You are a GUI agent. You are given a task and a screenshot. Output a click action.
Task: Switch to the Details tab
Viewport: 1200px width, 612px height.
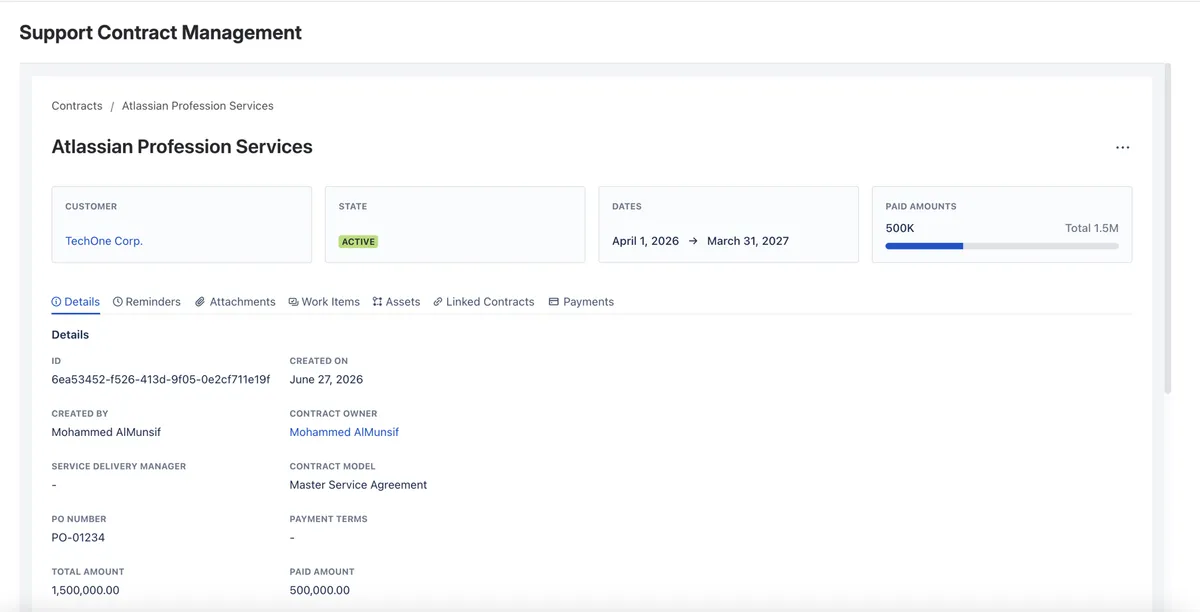[76, 302]
